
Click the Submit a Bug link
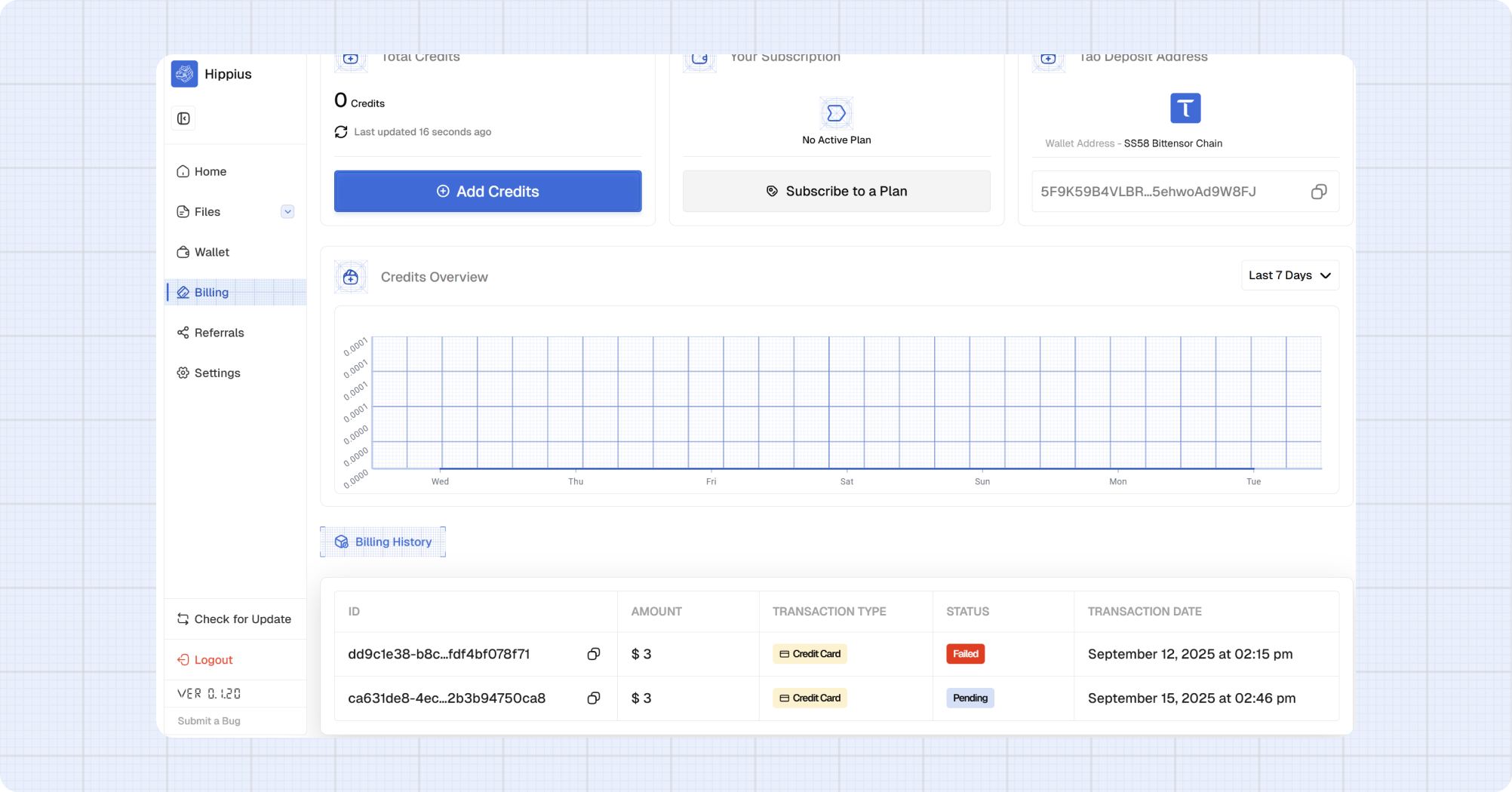pyautogui.click(x=209, y=721)
